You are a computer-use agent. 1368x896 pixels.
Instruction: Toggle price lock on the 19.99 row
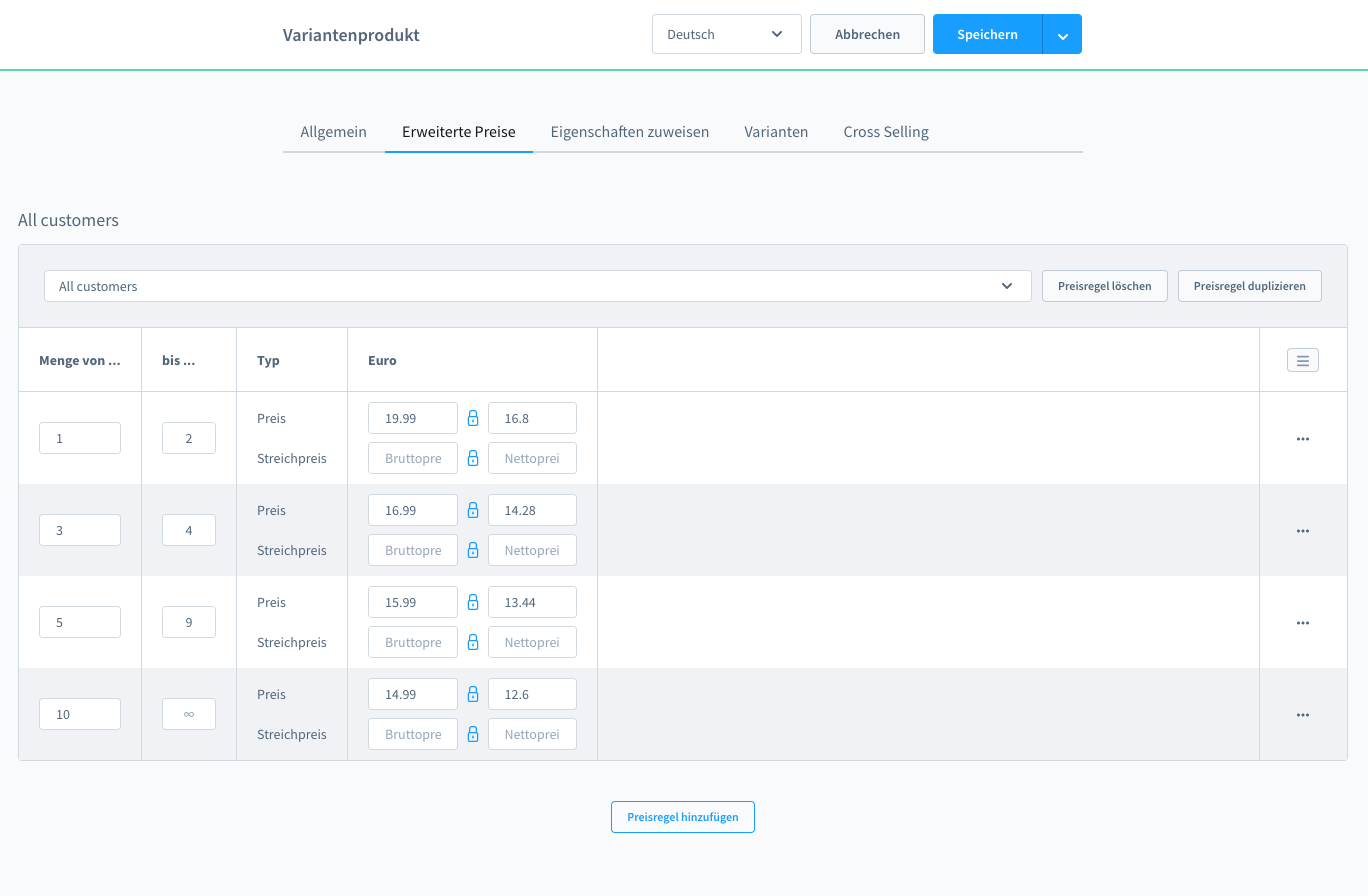[x=473, y=418]
